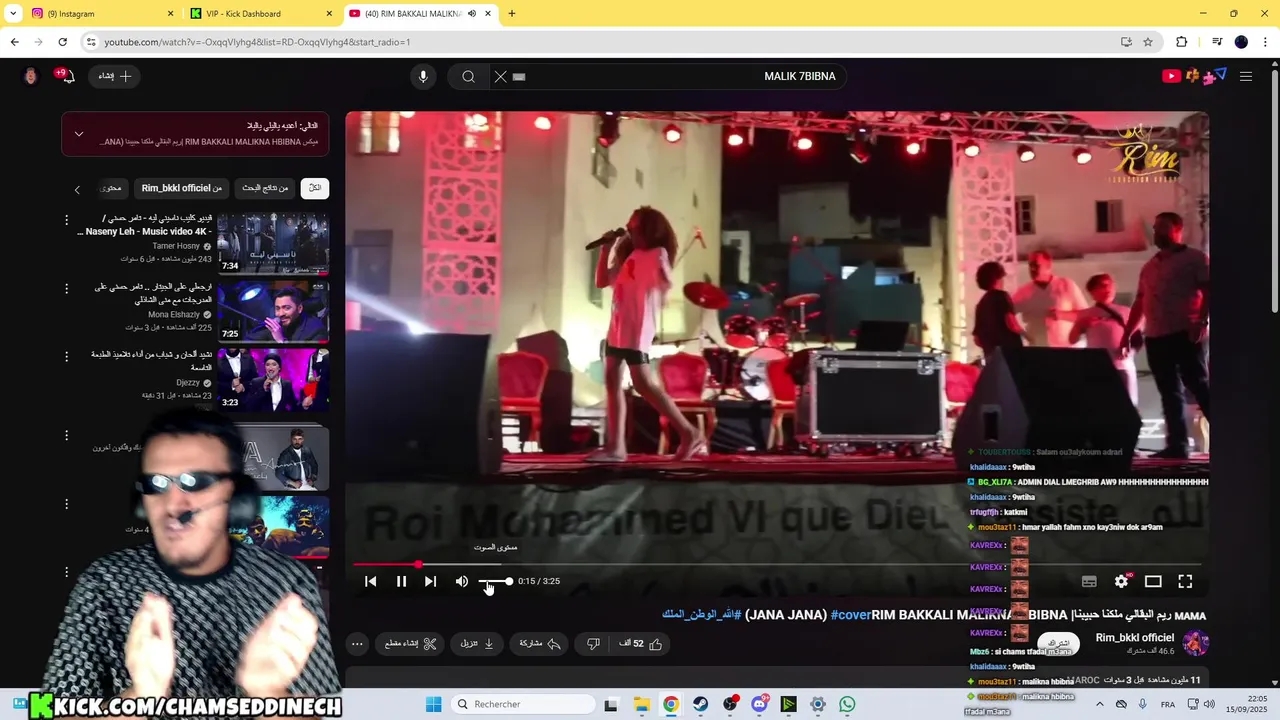The height and width of the screenshot is (720, 1280).
Task: Open the Tamer Hosny channel name
Action: pos(176,246)
